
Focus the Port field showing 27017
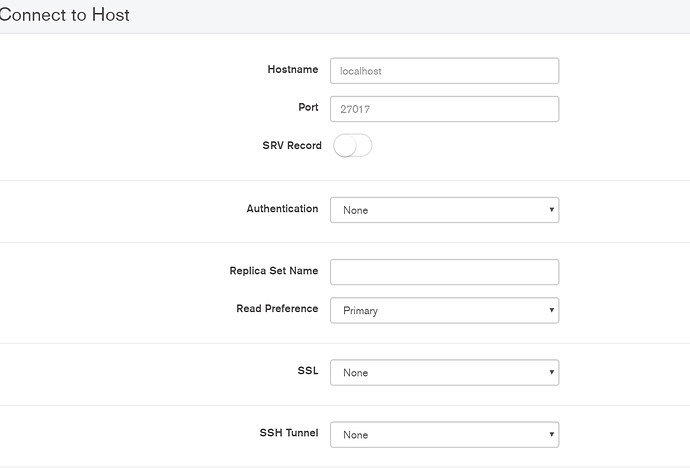(x=444, y=108)
